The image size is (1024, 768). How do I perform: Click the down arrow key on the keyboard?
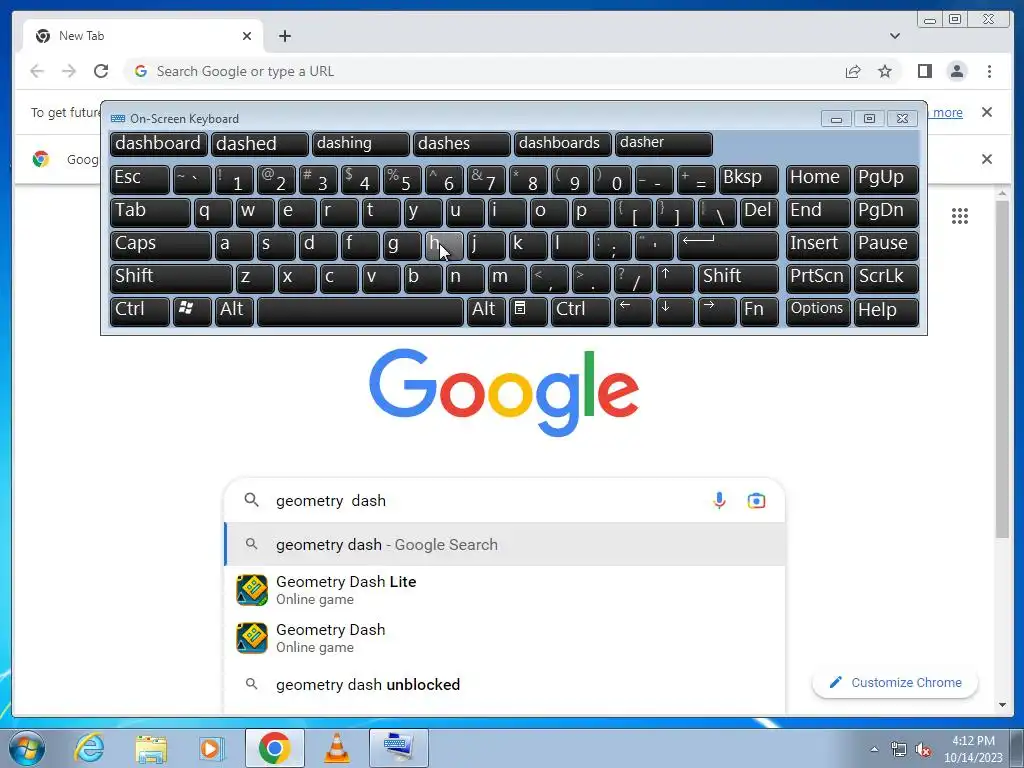(x=675, y=311)
